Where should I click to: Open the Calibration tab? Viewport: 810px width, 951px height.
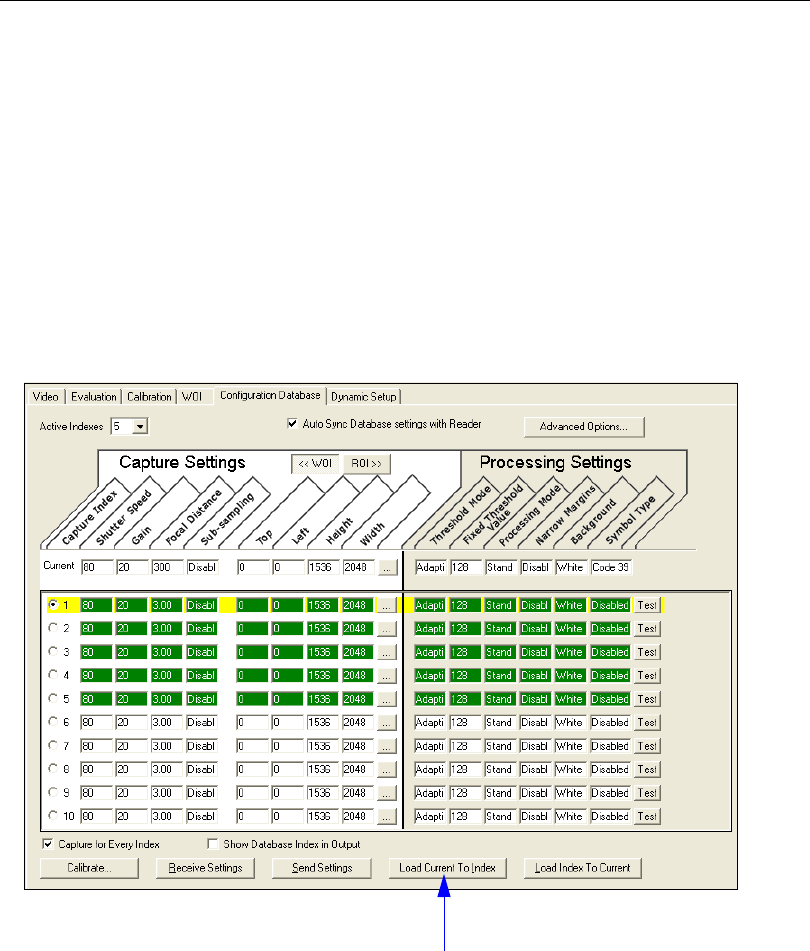click(149, 397)
